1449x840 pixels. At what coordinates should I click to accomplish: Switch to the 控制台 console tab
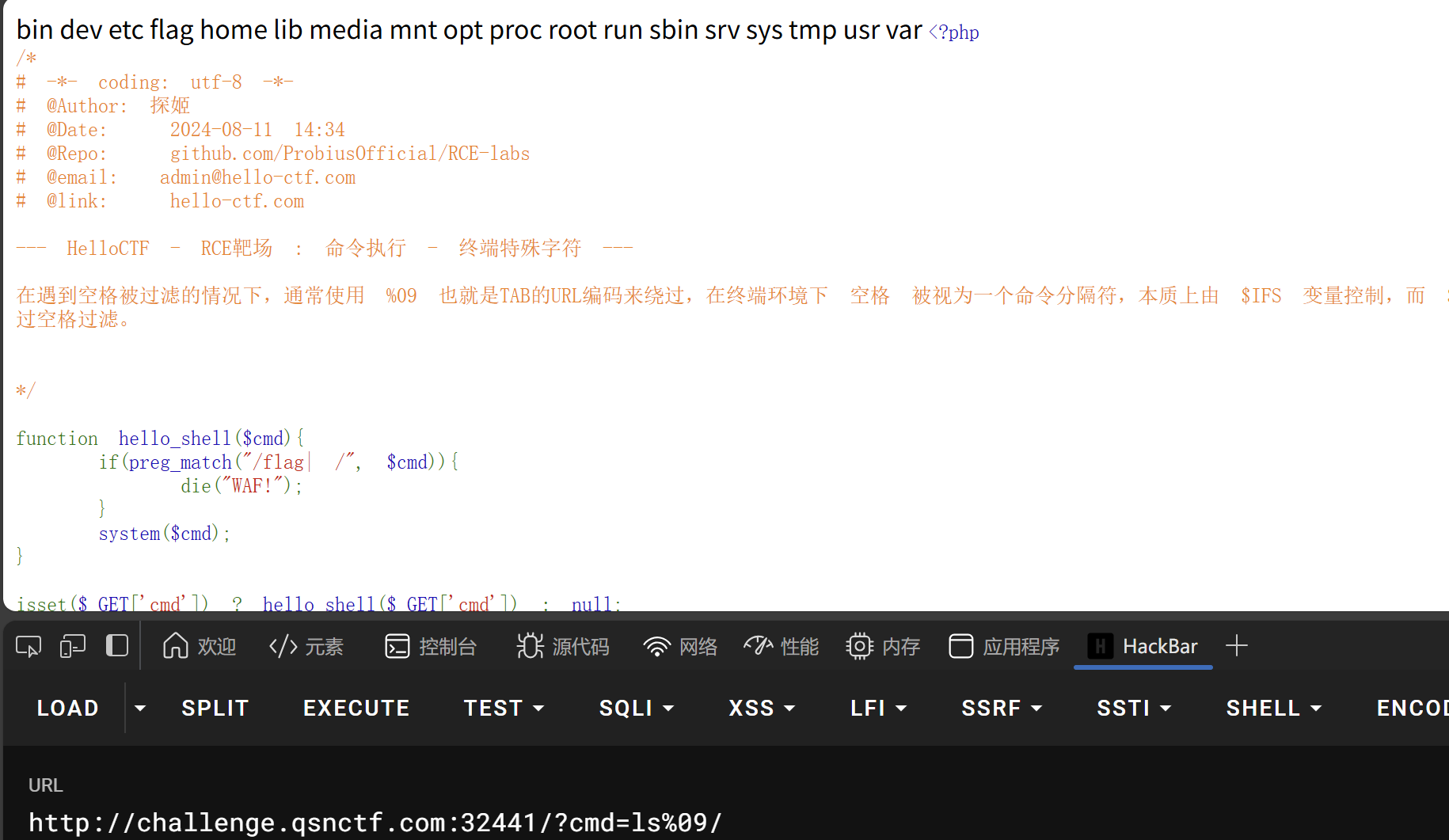pos(431,647)
